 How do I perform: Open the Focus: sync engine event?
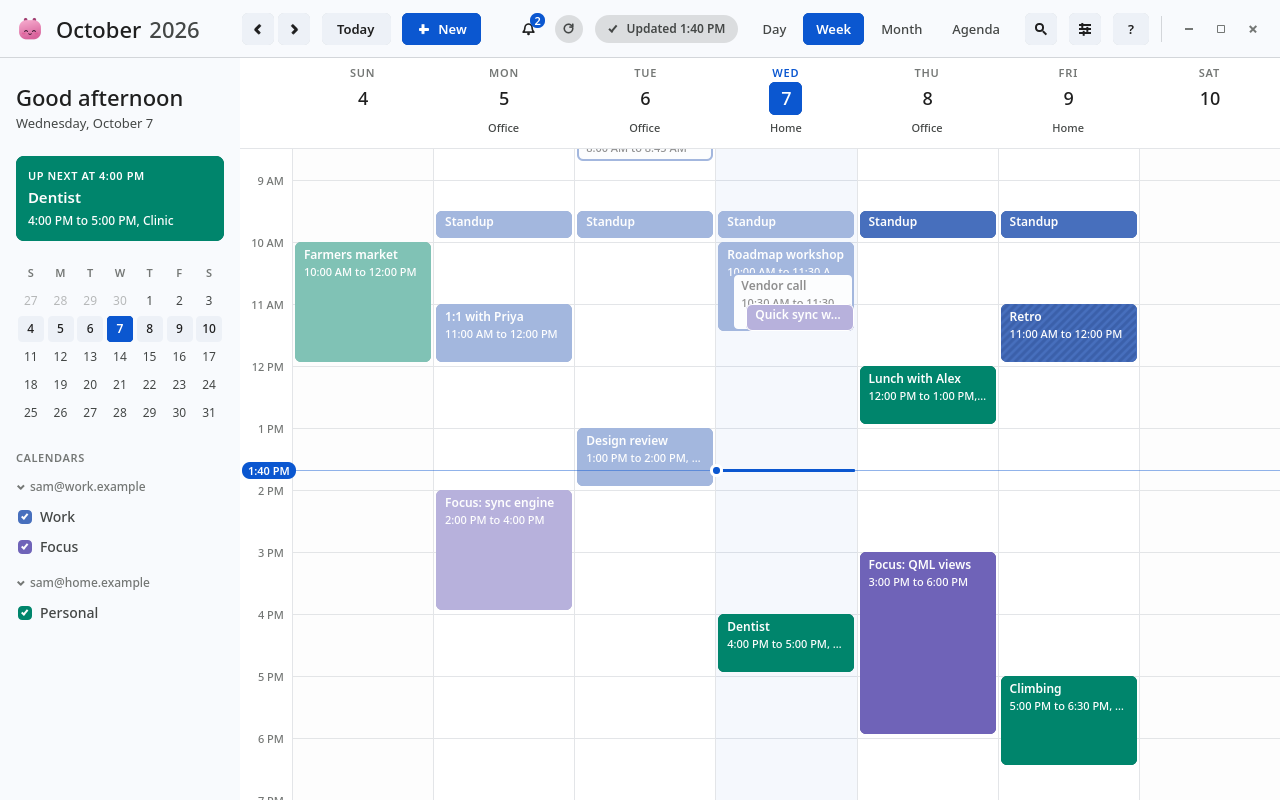click(504, 550)
